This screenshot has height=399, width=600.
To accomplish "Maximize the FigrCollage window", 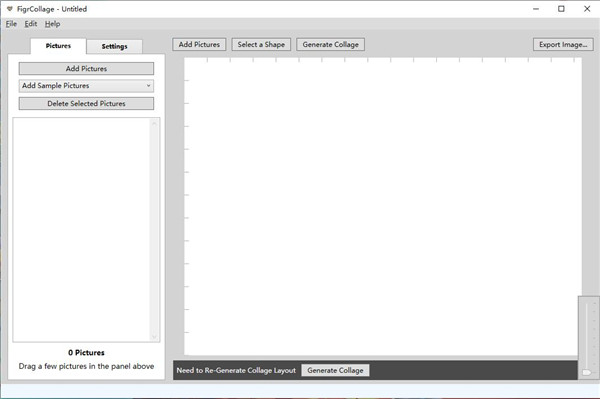I will click(561, 9).
